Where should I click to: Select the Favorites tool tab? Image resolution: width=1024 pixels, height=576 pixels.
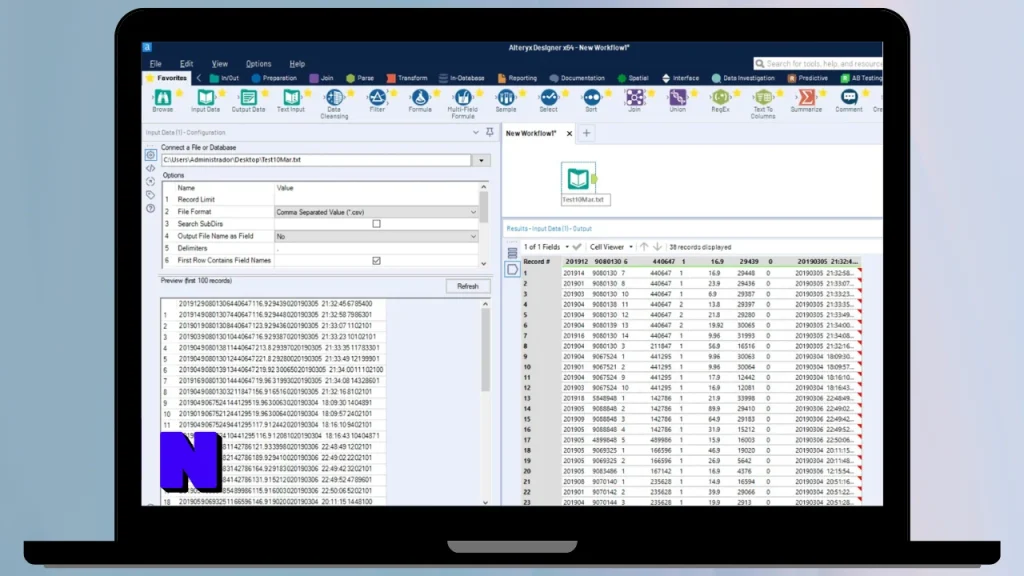point(167,78)
